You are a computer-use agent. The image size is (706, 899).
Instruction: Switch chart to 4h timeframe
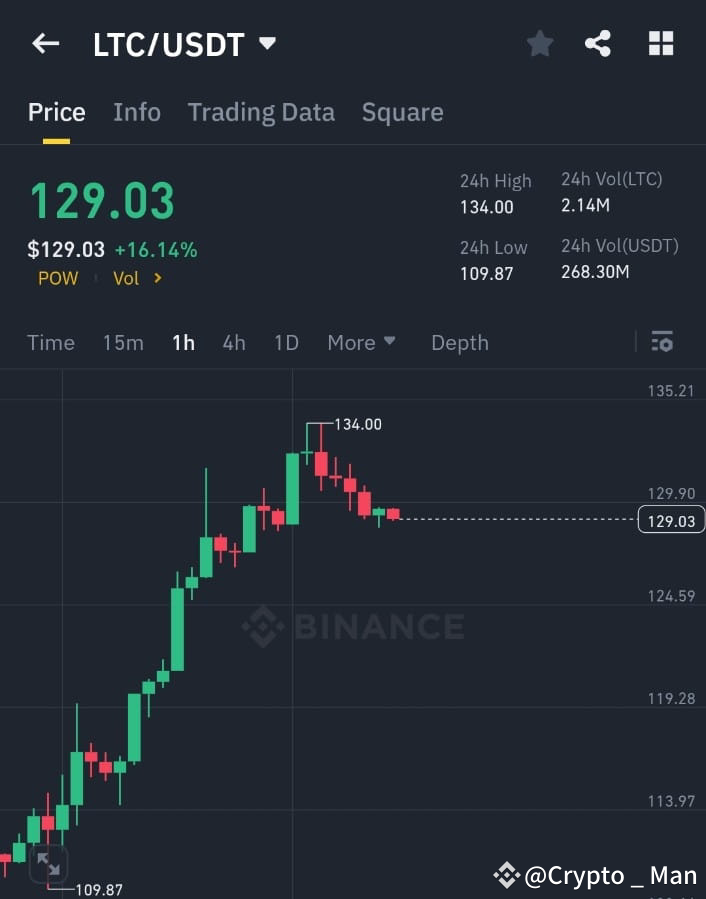point(233,342)
